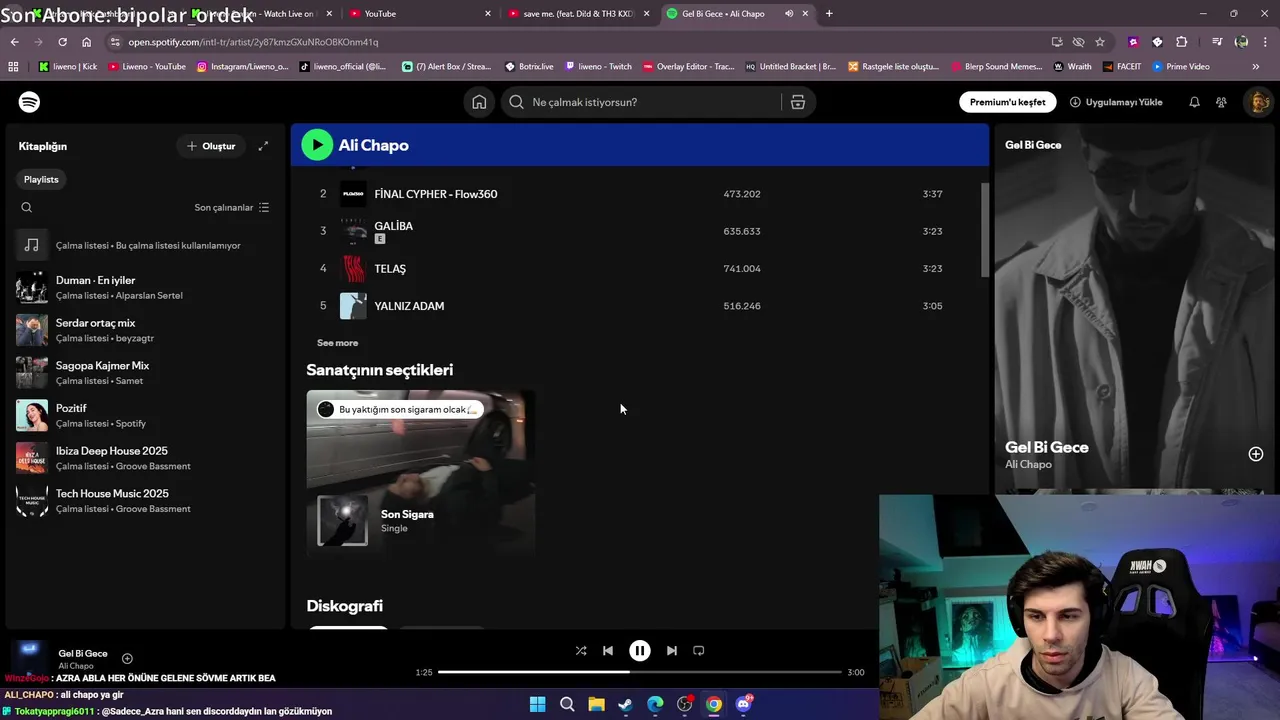The width and height of the screenshot is (1280, 720).
Task: Open the FACEIT bookmark
Action: tap(1122, 67)
